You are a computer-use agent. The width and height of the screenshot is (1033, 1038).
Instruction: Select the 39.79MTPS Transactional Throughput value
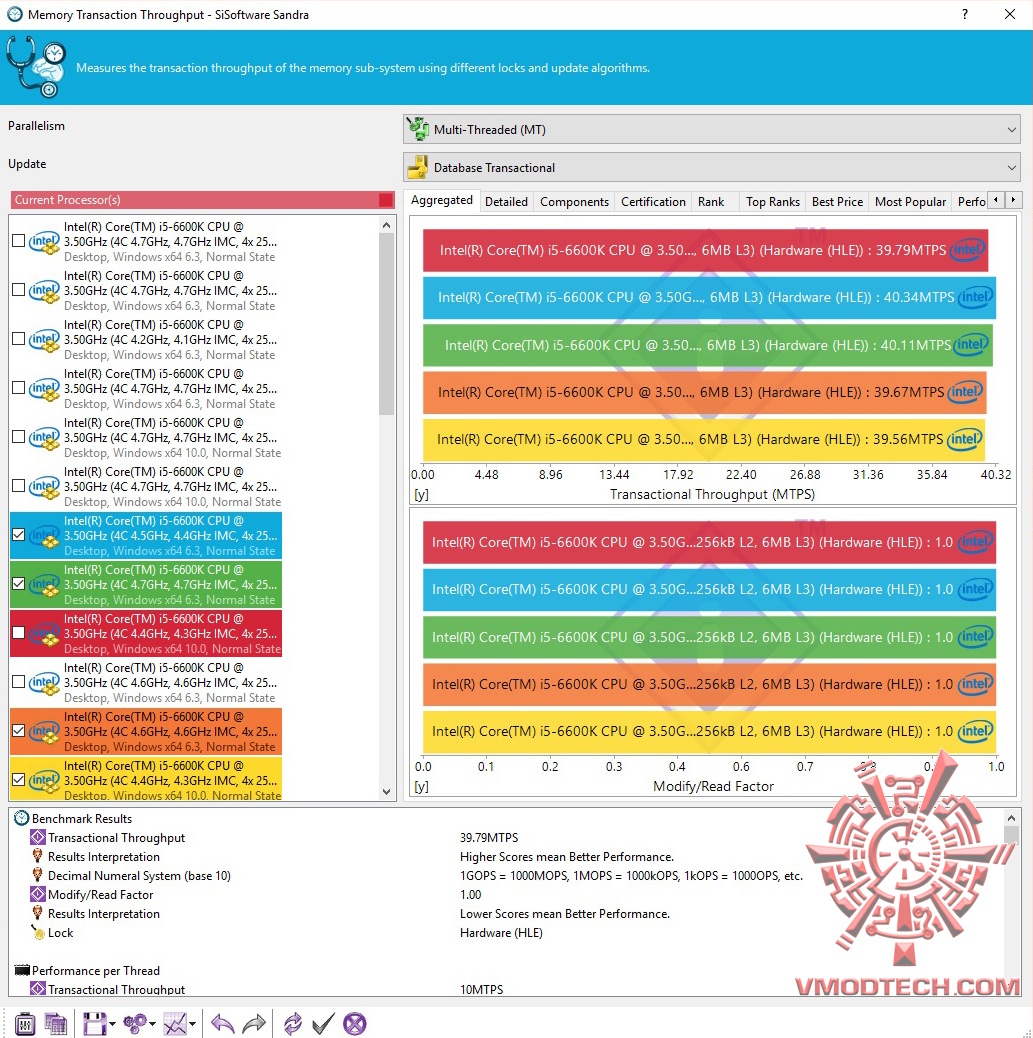489,837
